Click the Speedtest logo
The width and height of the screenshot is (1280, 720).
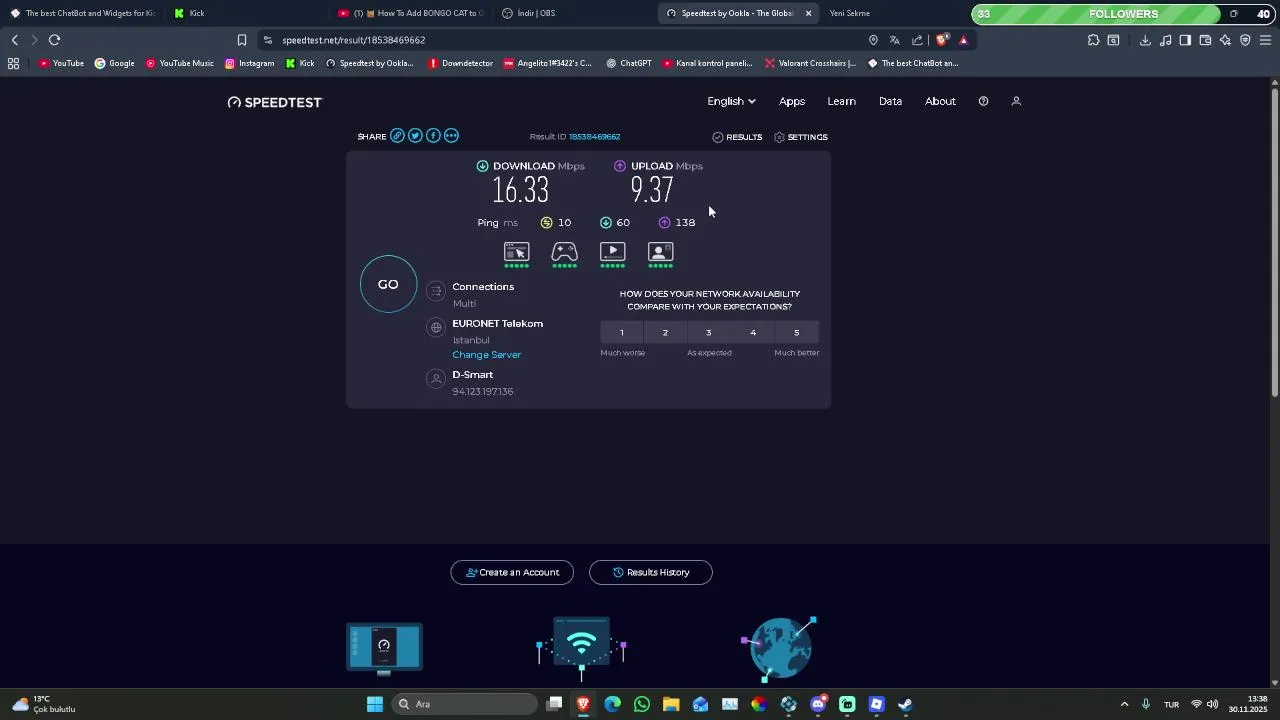(x=275, y=102)
